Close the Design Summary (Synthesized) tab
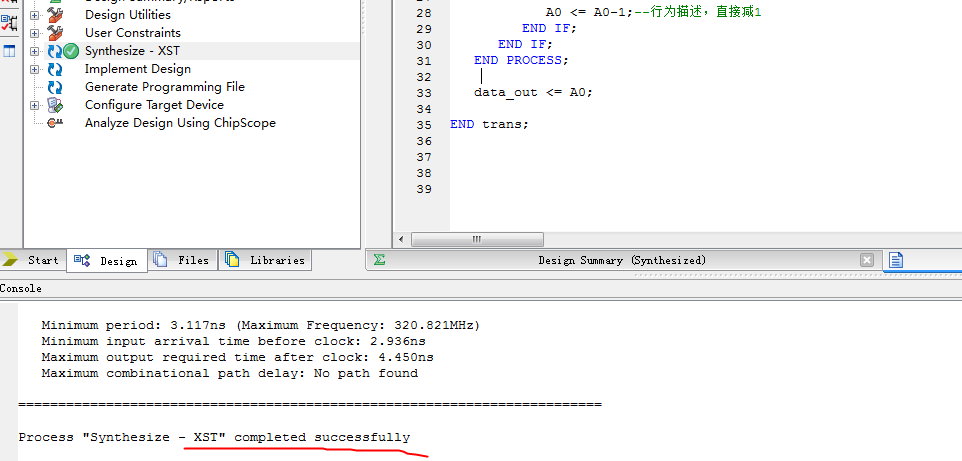Screen dimensions: 962x461 pyautogui.click(x=867, y=260)
